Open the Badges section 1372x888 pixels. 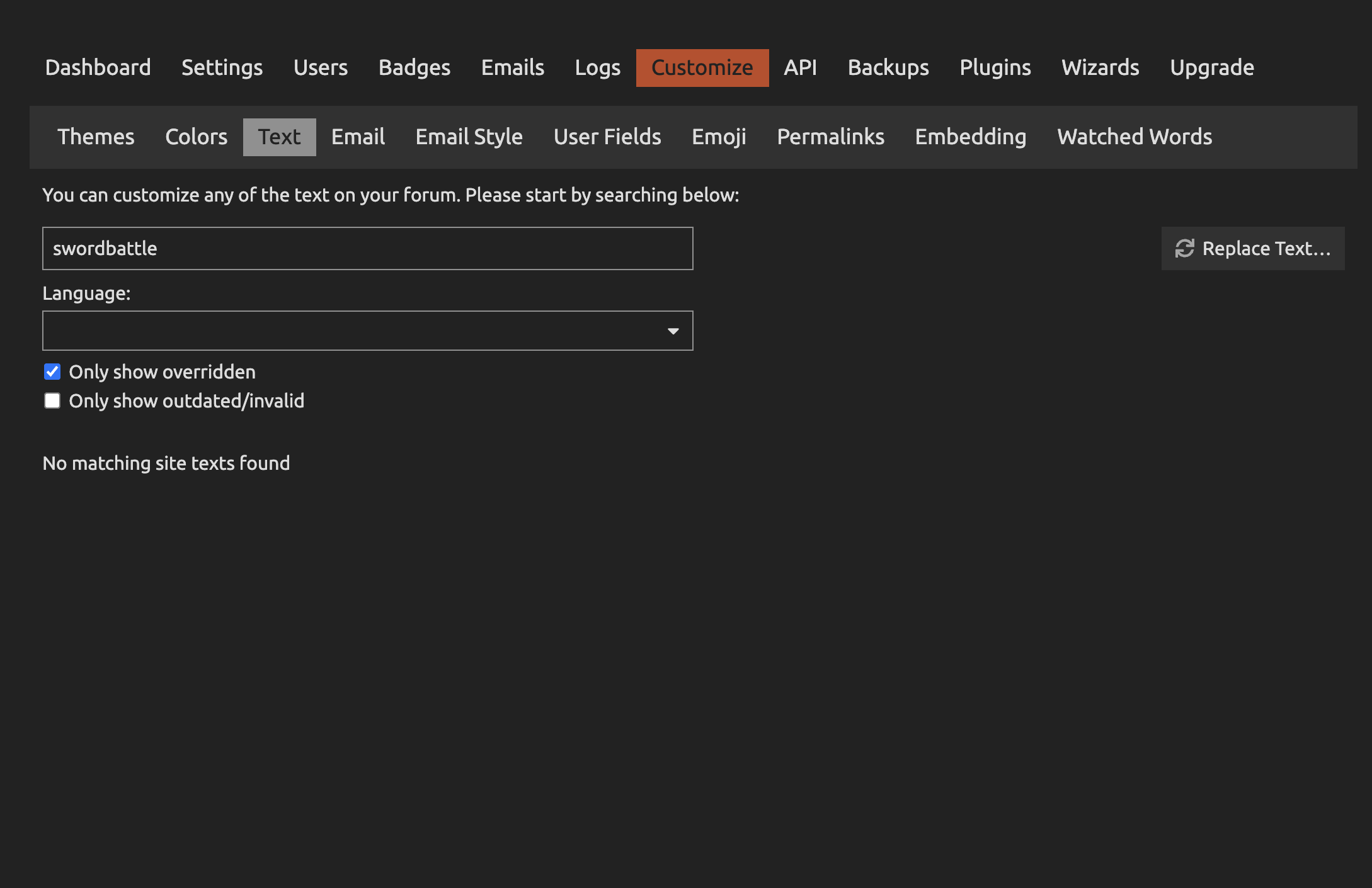(x=414, y=67)
